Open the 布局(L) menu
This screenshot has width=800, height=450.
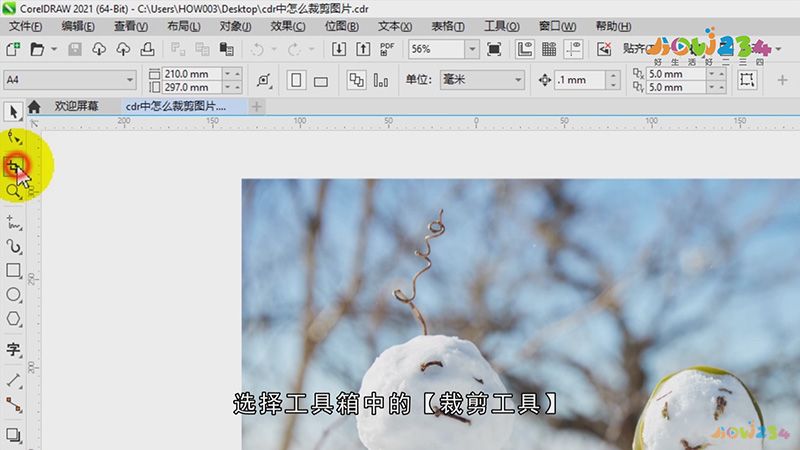pos(184,26)
